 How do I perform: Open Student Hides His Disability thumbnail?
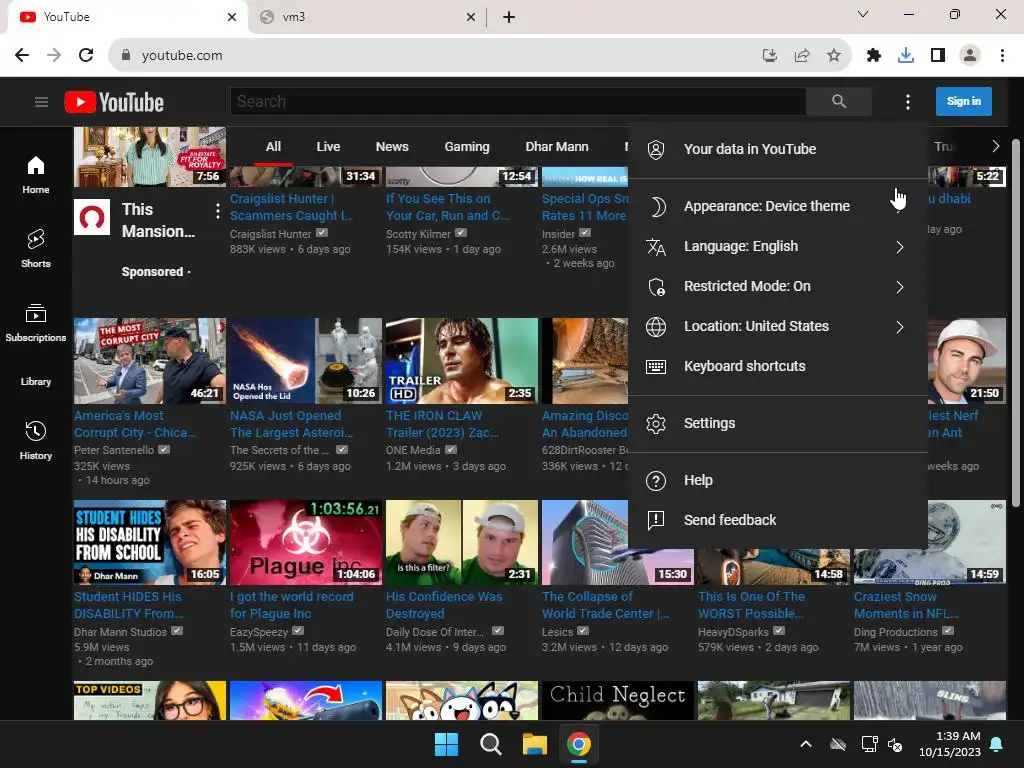(150, 542)
